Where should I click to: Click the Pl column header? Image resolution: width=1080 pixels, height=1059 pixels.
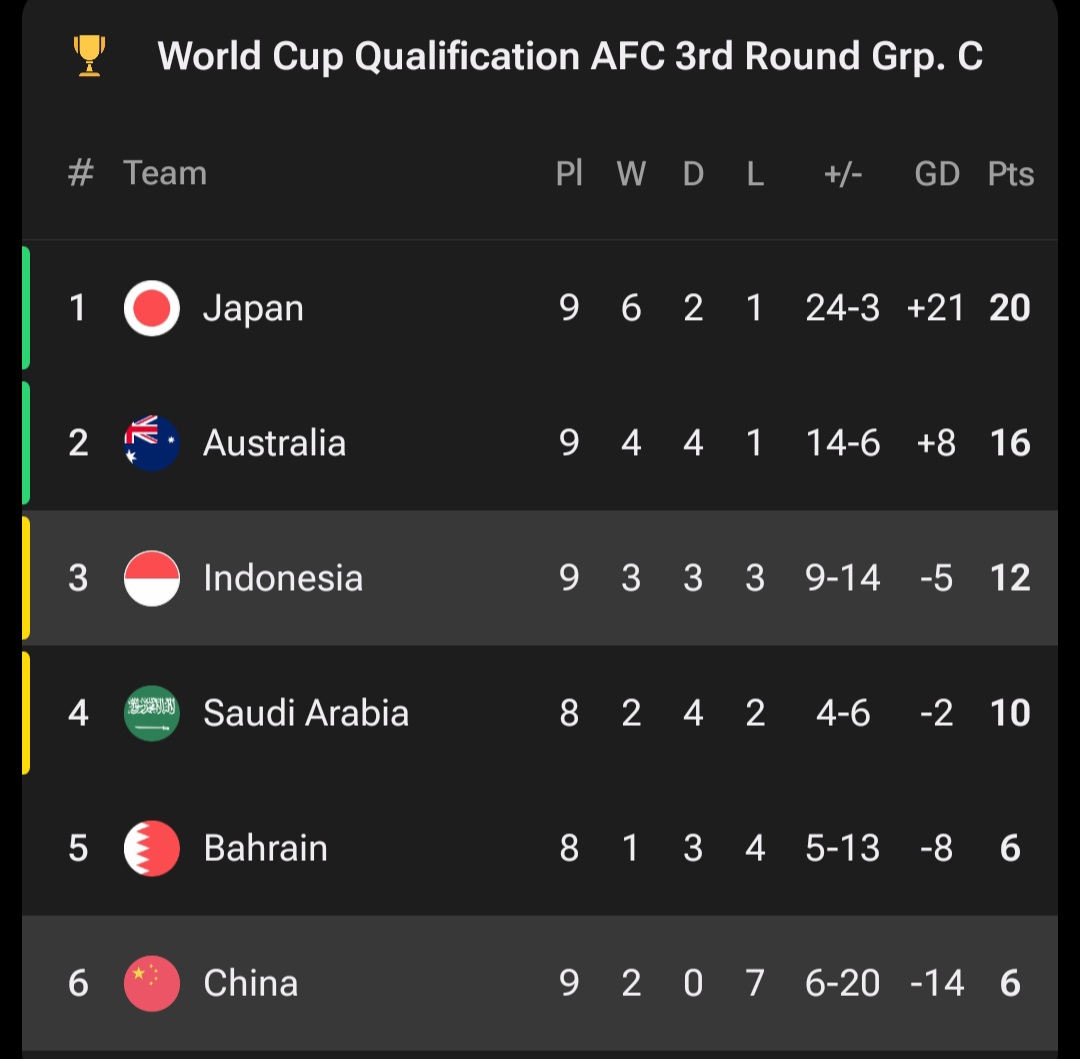click(x=569, y=174)
